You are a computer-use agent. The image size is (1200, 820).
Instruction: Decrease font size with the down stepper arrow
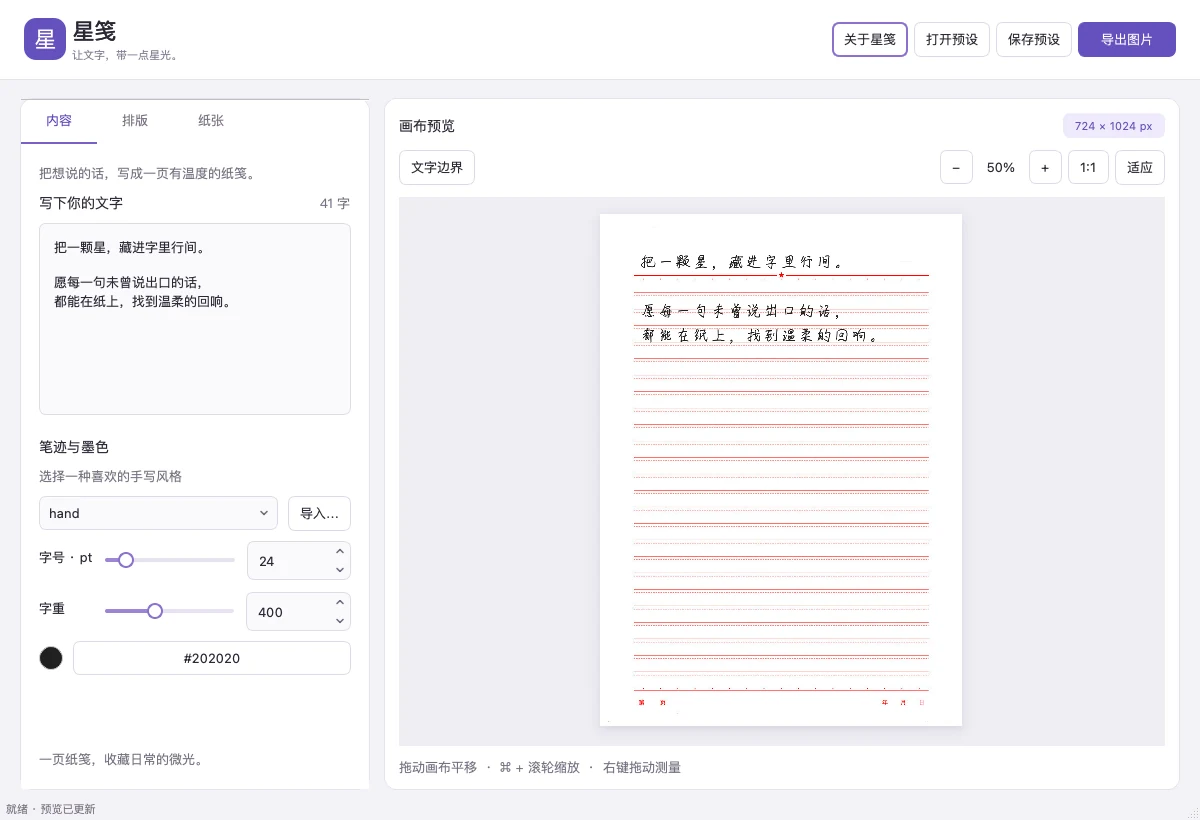tap(340, 570)
